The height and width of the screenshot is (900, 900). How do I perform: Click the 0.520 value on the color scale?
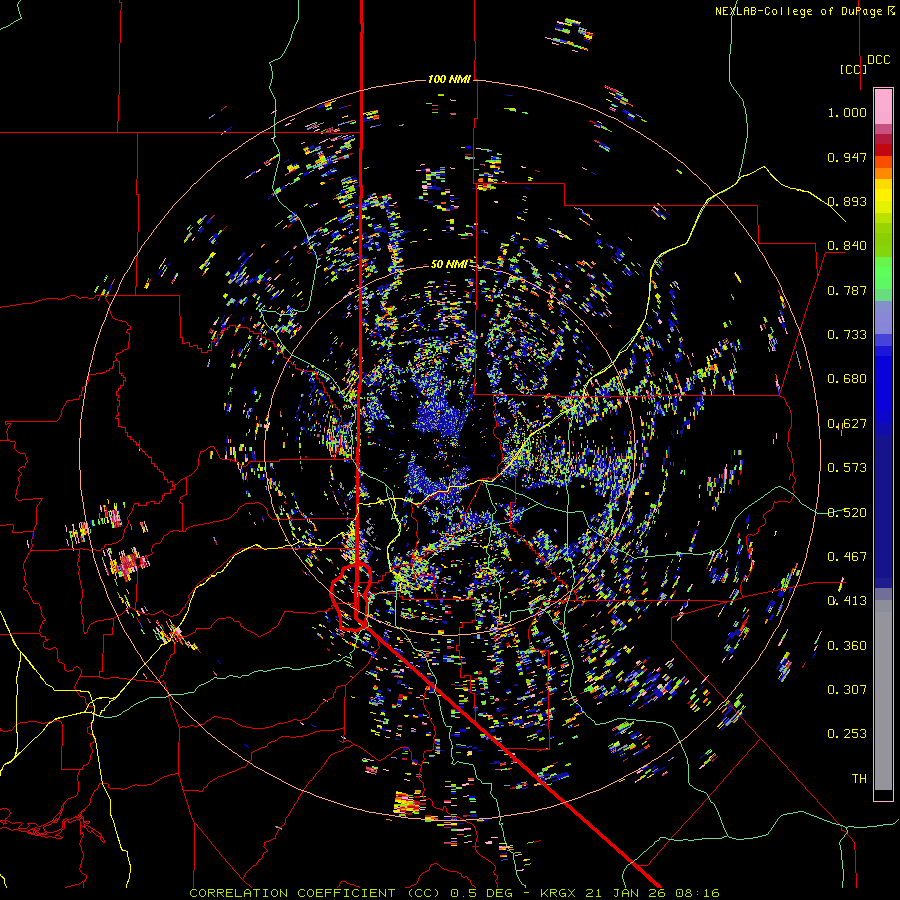pyautogui.click(x=847, y=513)
